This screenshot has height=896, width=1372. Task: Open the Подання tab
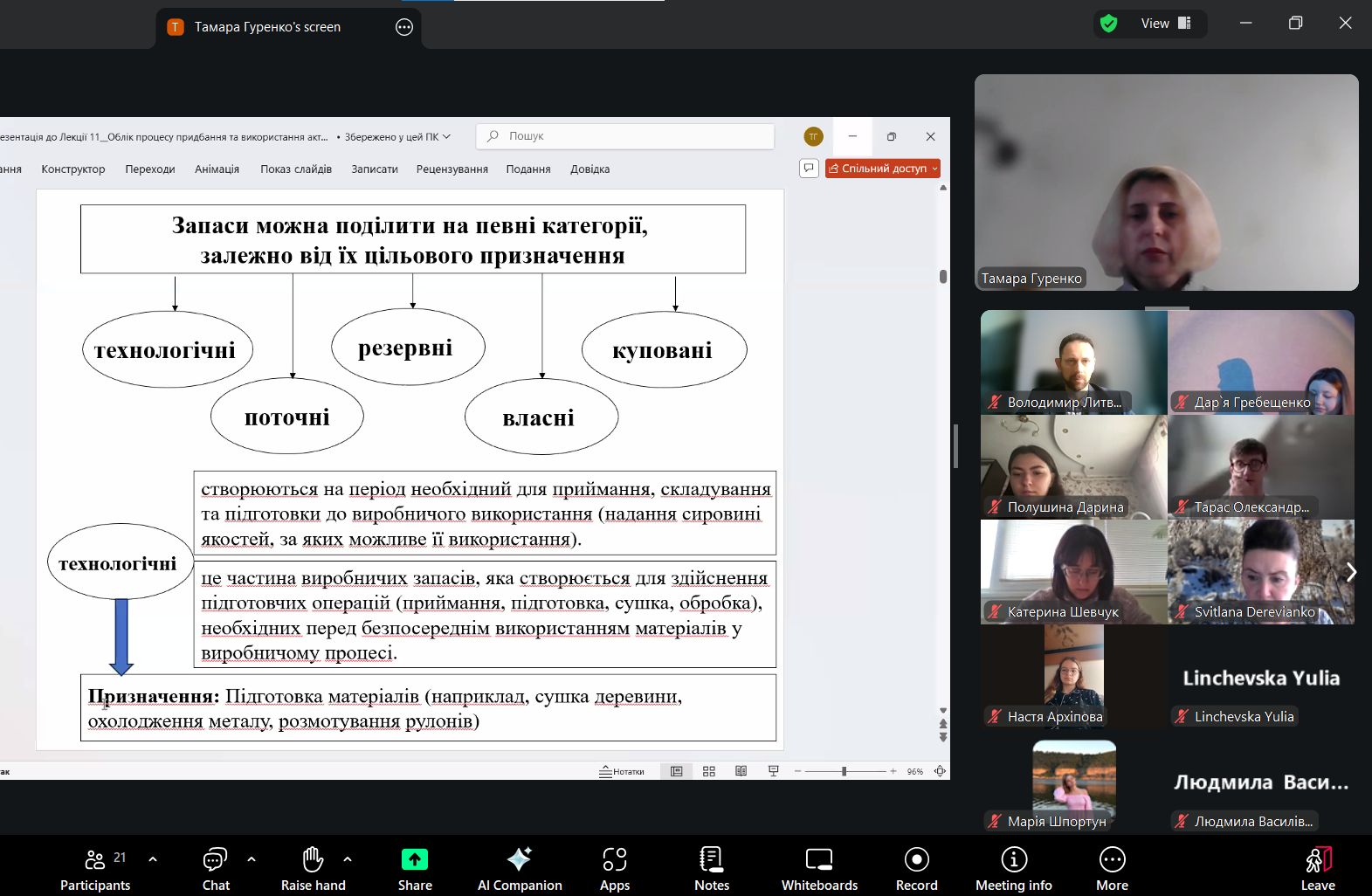click(x=528, y=169)
